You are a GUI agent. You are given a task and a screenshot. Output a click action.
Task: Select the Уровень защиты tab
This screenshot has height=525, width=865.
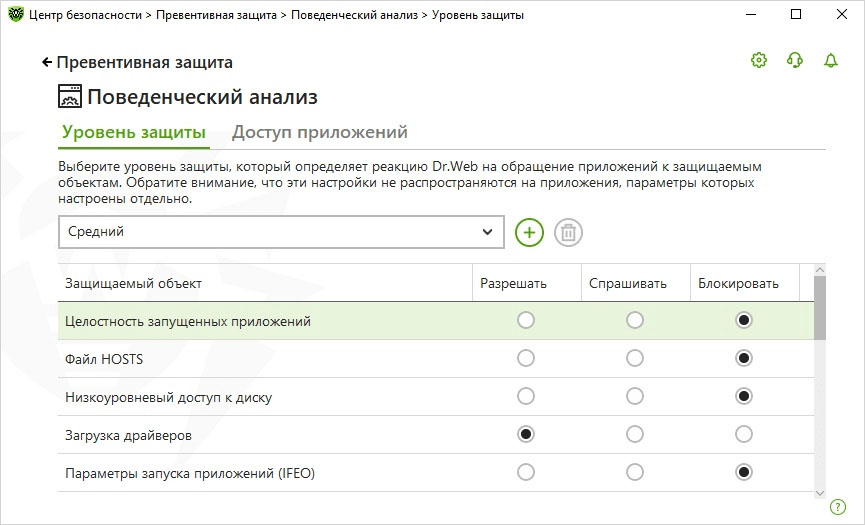[134, 132]
